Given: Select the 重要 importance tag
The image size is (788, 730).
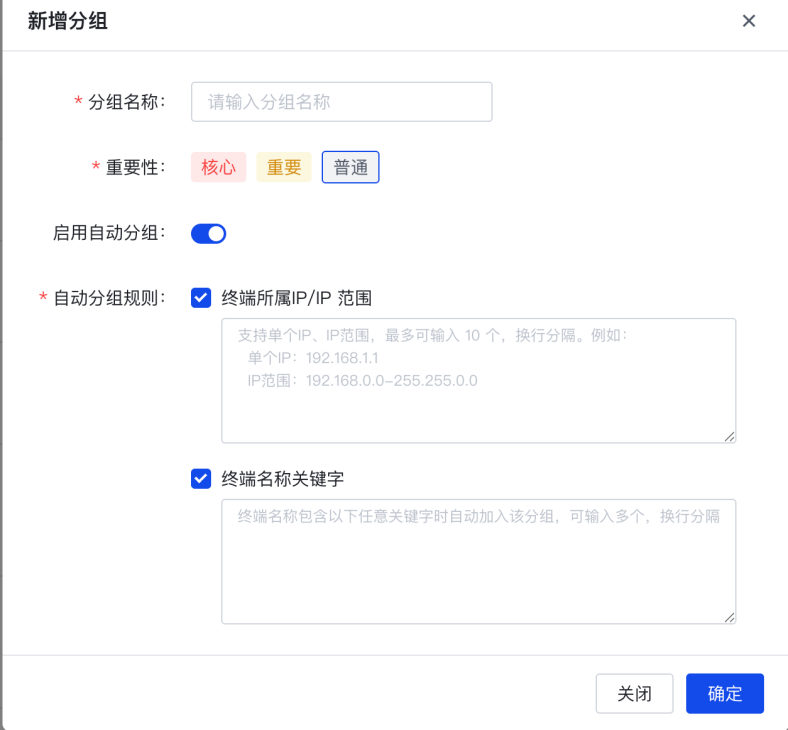Looking at the screenshot, I should click(284, 167).
